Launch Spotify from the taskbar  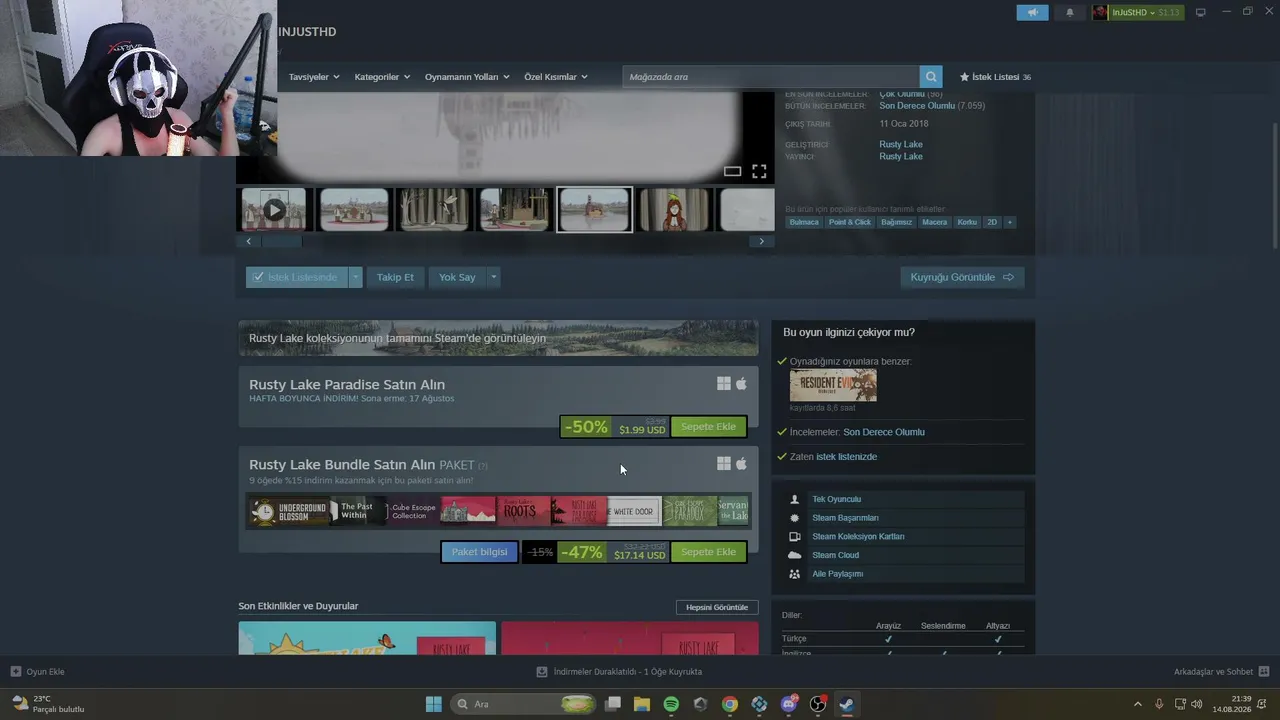(x=671, y=704)
